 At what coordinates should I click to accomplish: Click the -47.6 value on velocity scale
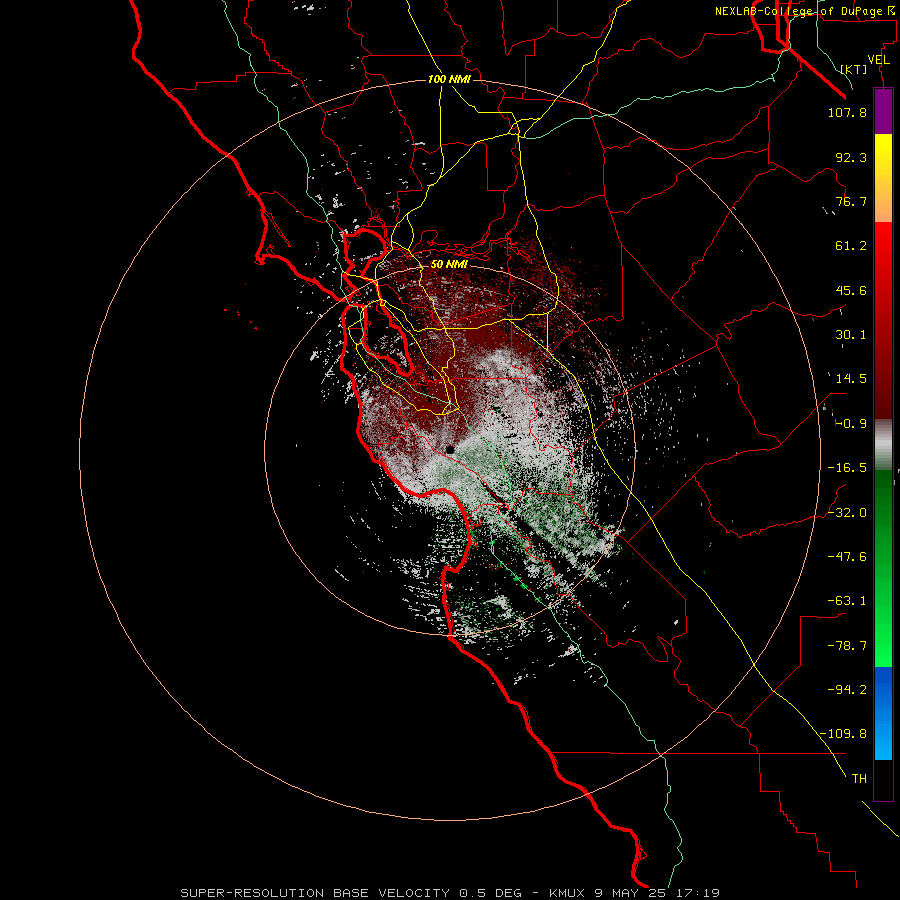point(847,557)
